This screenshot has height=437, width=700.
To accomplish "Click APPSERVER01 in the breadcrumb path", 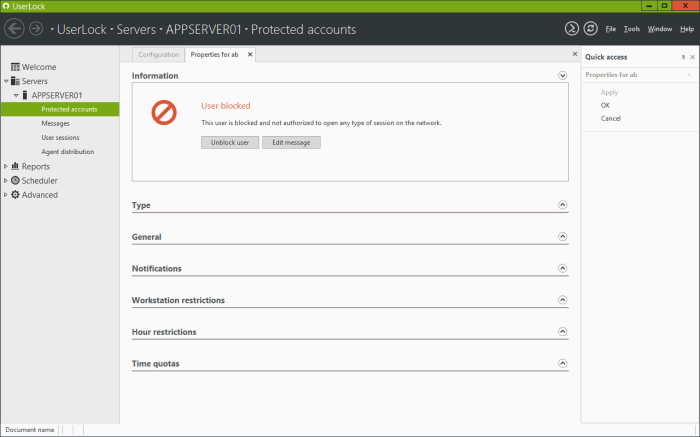I will coord(204,29).
